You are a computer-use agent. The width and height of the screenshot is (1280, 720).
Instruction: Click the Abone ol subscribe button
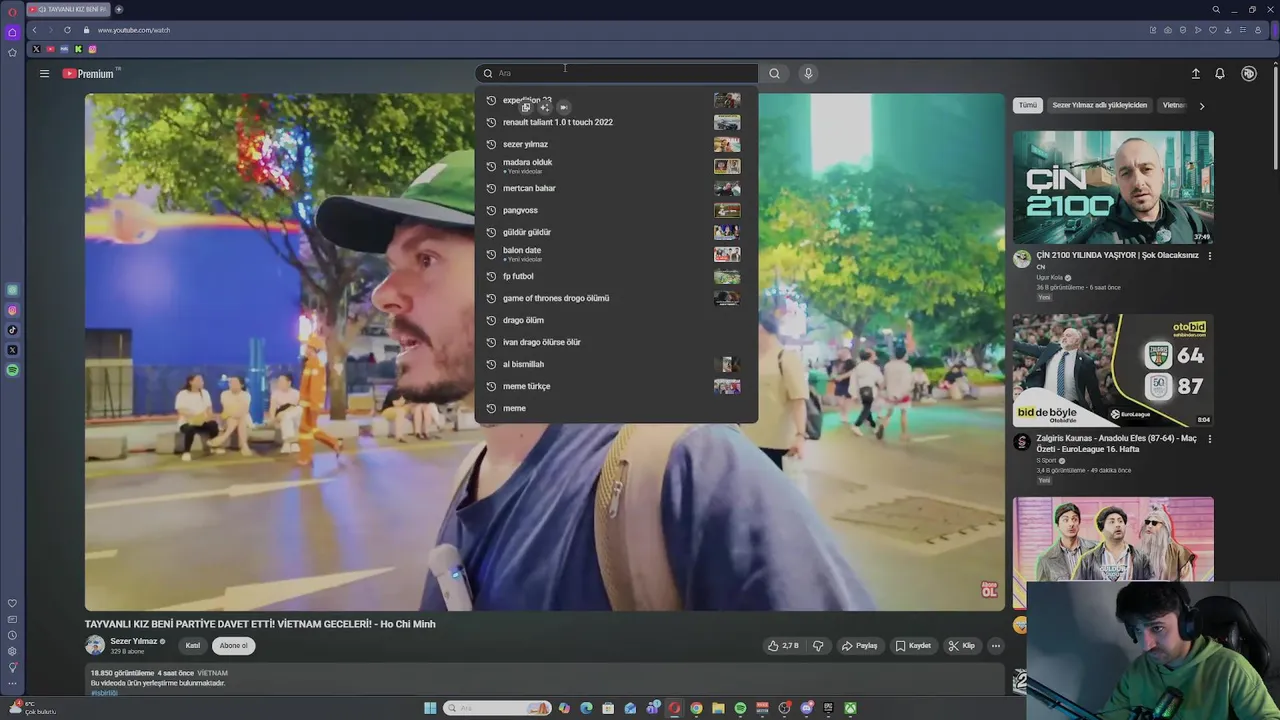click(x=233, y=646)
